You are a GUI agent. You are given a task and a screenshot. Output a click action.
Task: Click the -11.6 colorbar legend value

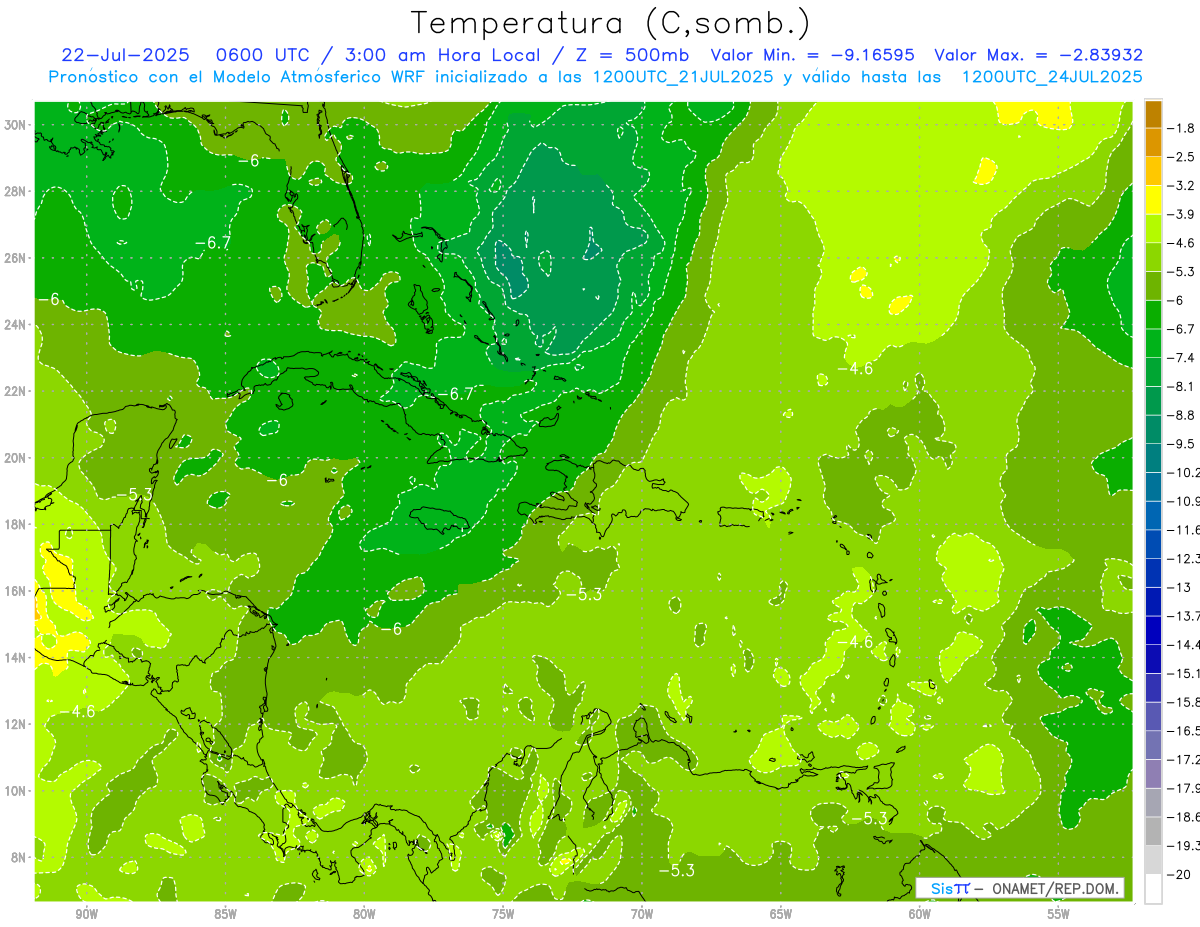click(x=1184, y=530)
